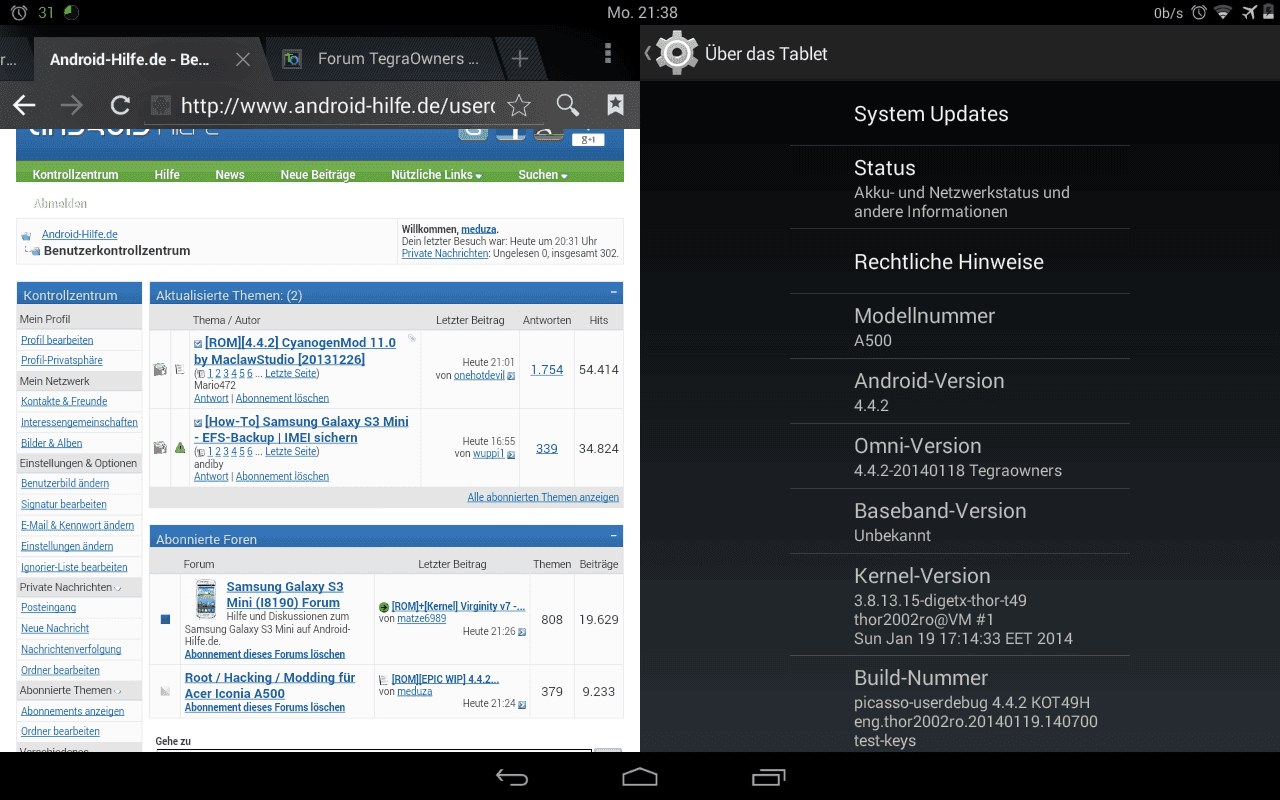Click the Google +1 button
1280x800 pixels.
(589, 139)
